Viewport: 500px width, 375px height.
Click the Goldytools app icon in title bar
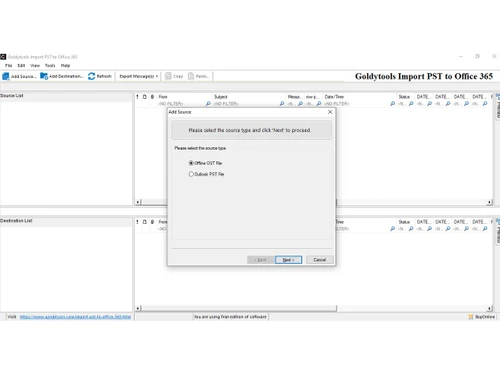pos(3,57)
